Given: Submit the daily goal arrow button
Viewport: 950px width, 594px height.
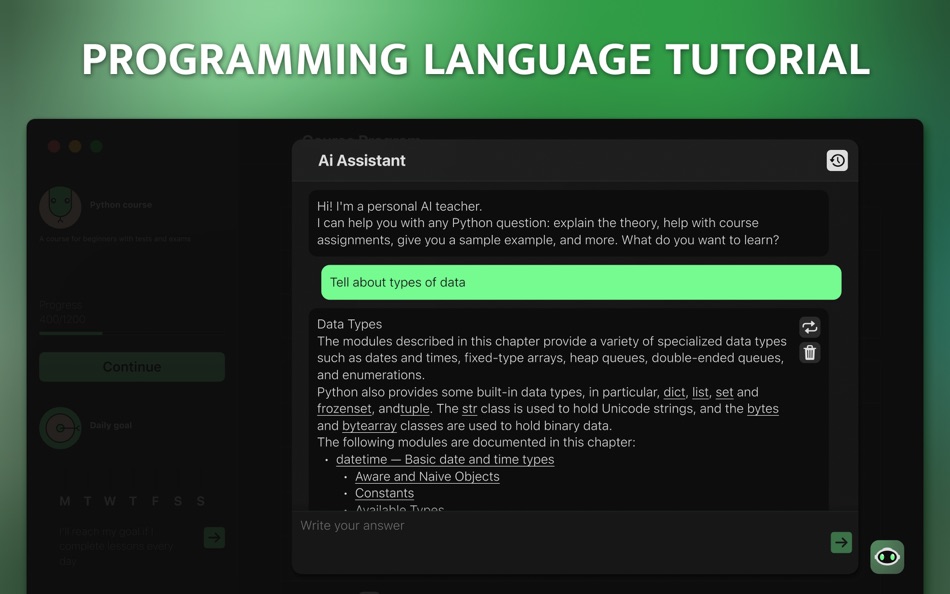Looking at the screenshot, I should (x=214, y=537).
